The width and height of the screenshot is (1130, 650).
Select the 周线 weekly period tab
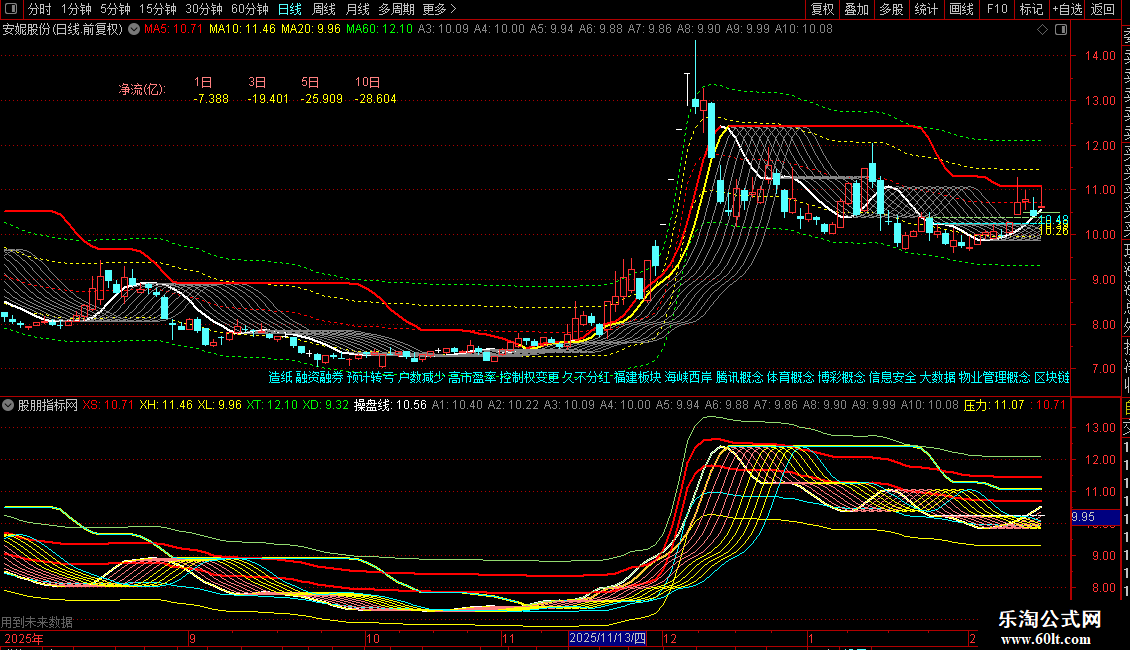coord(324,9)
